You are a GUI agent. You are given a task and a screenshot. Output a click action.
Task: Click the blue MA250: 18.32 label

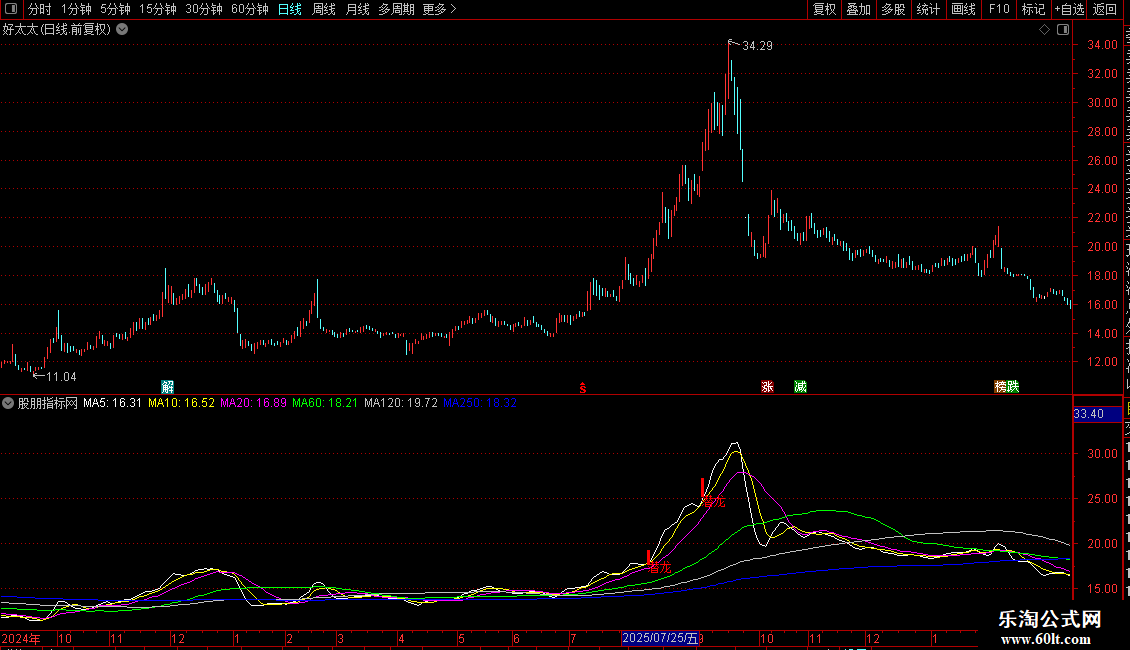coord(479,403)
